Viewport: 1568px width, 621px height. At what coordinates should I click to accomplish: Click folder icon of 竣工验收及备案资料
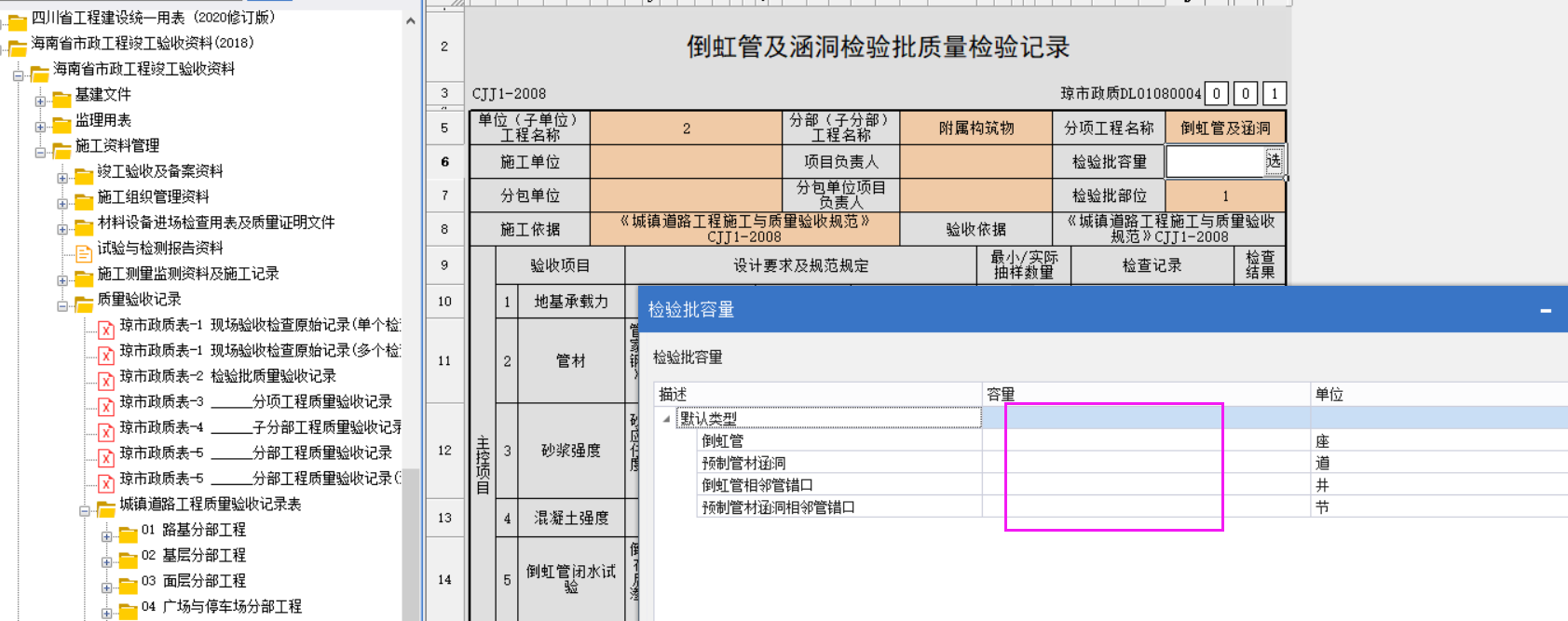click(x=84, y=176)
